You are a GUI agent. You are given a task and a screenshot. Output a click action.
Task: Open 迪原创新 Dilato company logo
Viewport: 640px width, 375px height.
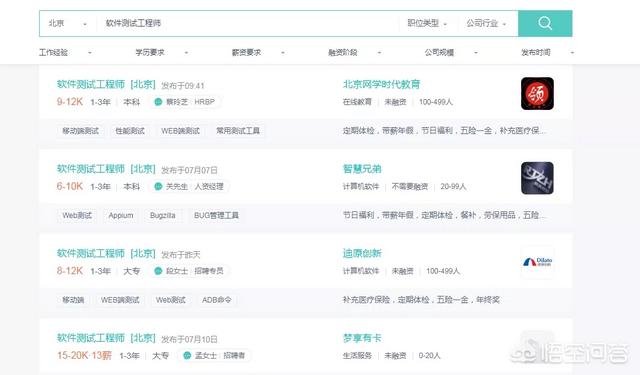(537, 262)
